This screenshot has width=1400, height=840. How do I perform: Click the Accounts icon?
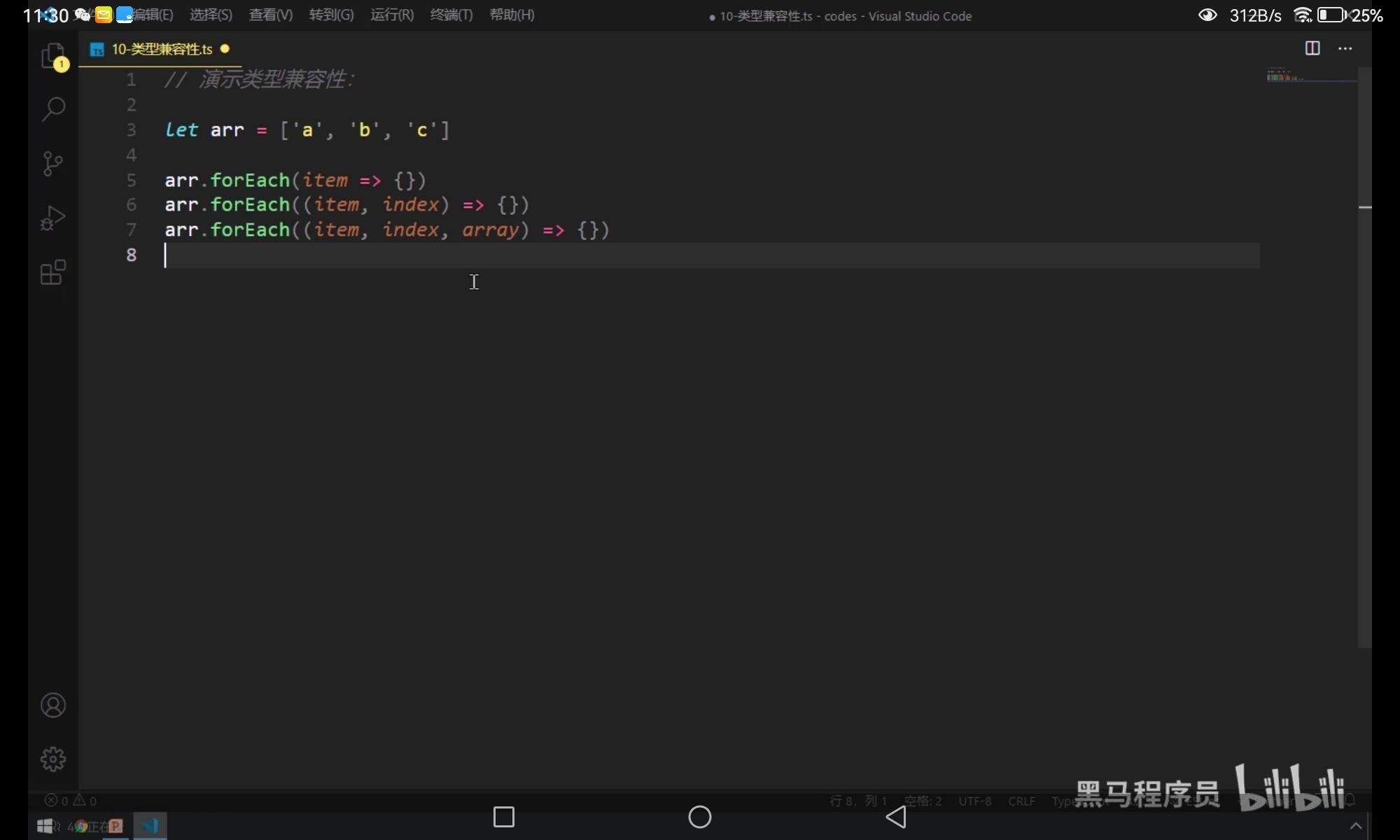click(x=53, y=706)
